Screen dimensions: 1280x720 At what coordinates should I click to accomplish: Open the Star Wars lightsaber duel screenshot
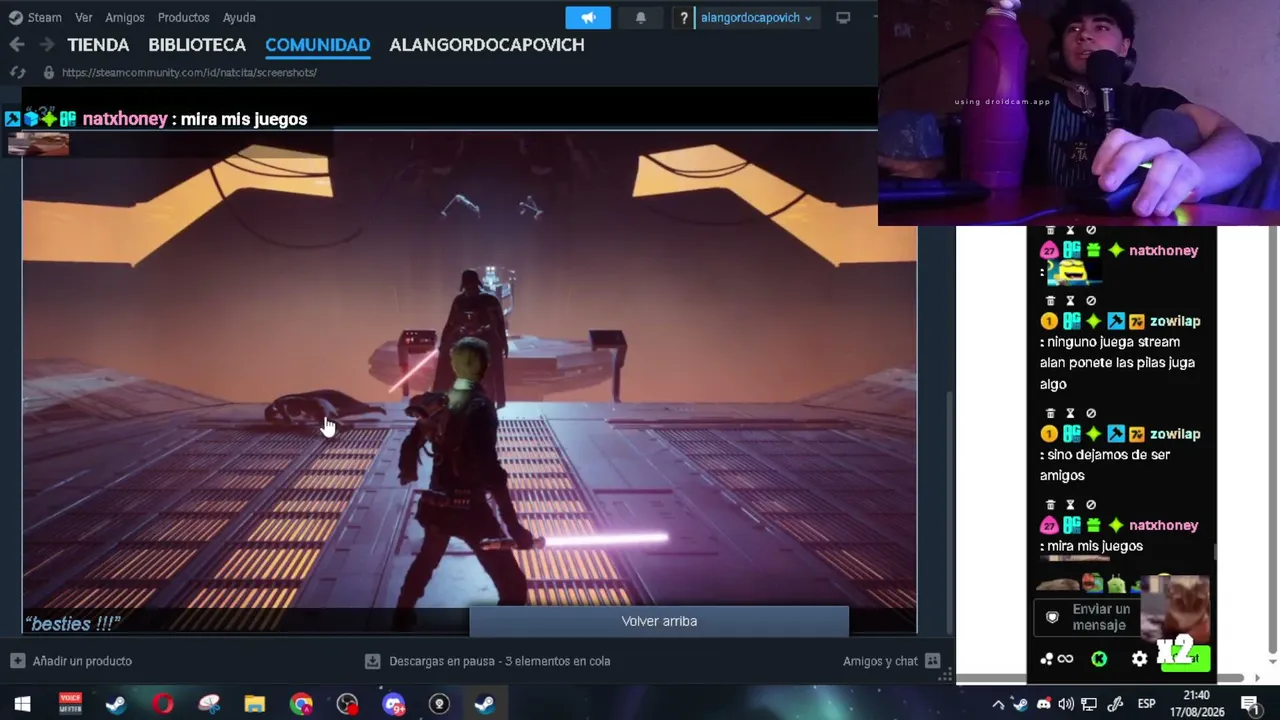tap(469, 380)
